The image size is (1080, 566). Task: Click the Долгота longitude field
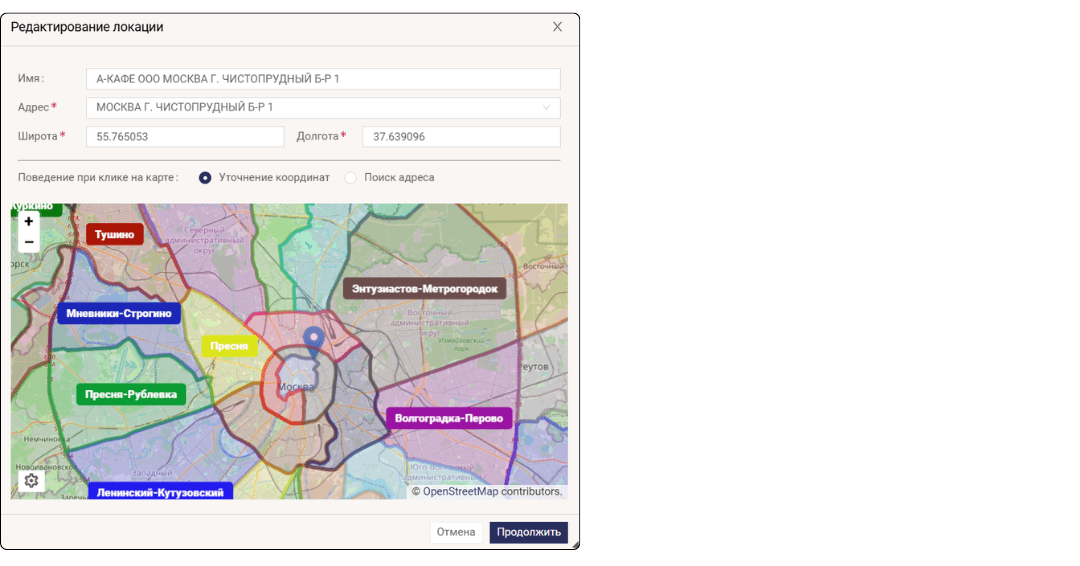[461, 137]
